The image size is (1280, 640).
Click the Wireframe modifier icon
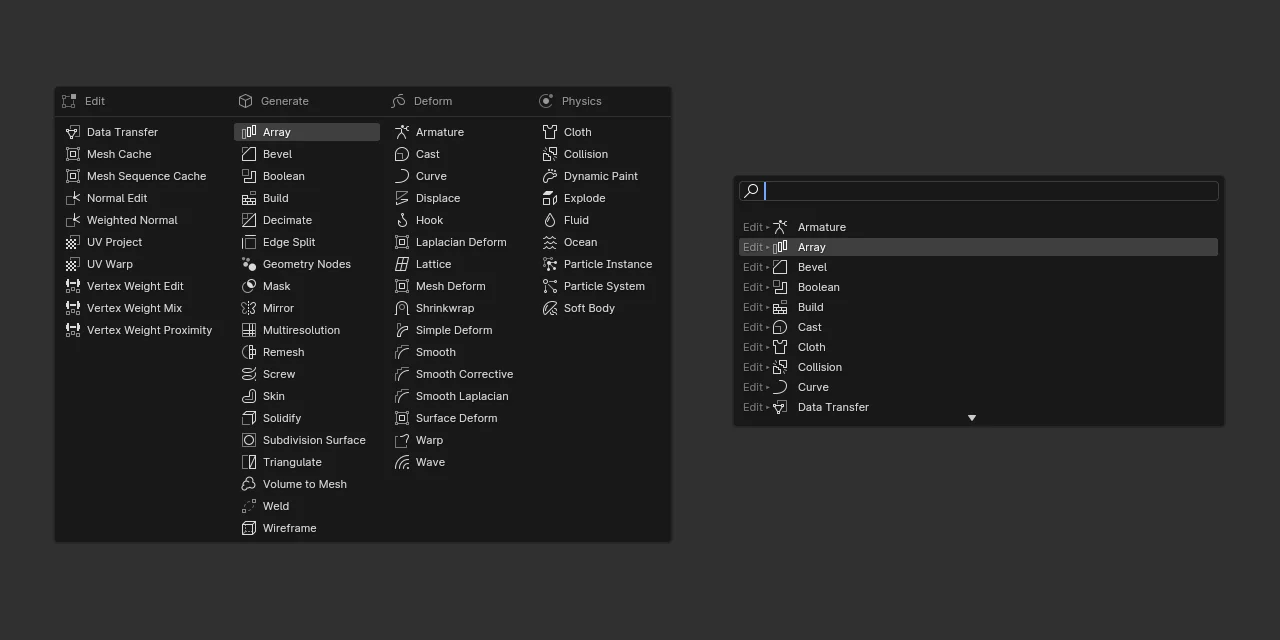(249, 528)
